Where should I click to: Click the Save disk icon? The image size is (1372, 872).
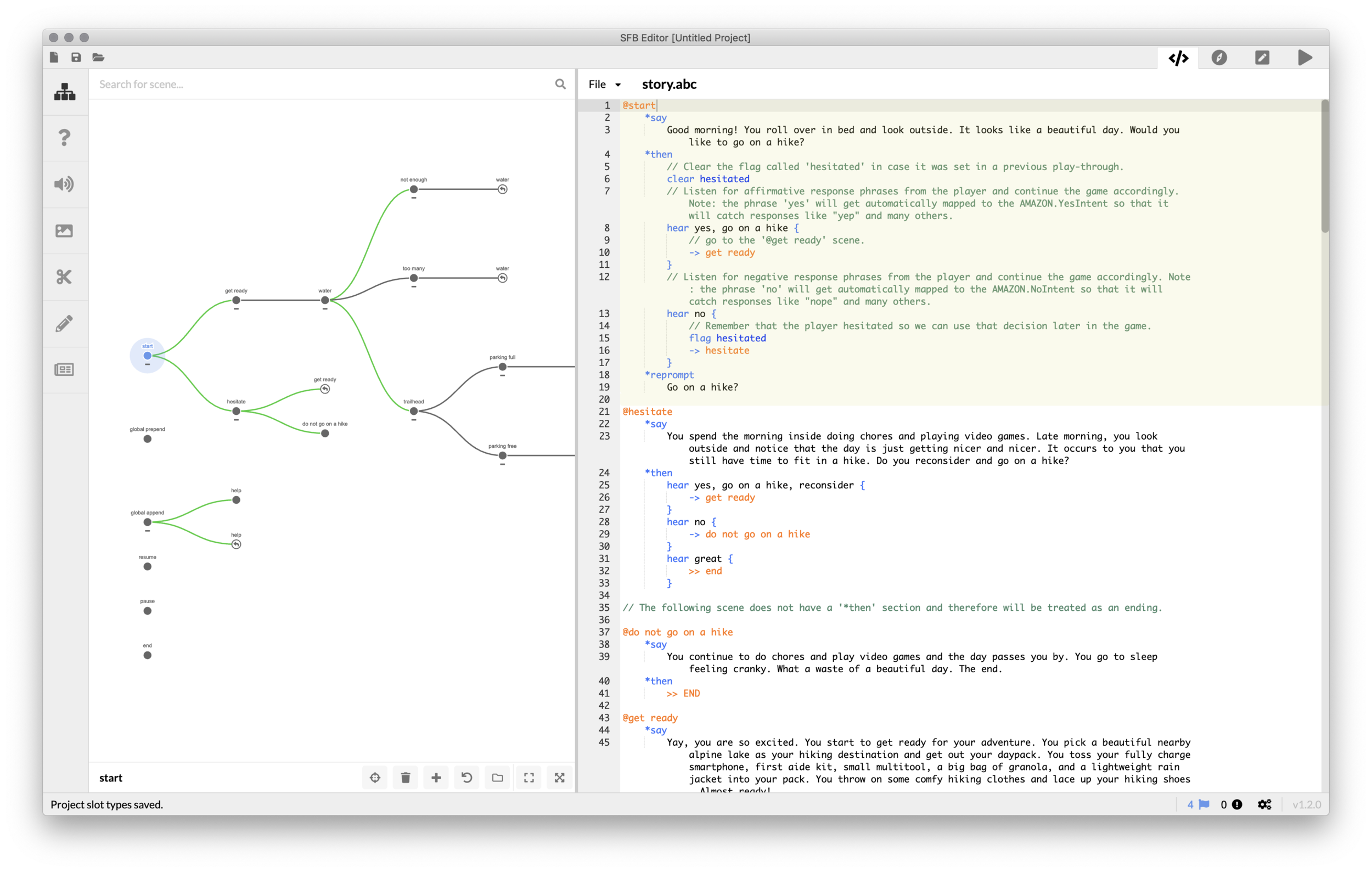click(x=76, y=57)
